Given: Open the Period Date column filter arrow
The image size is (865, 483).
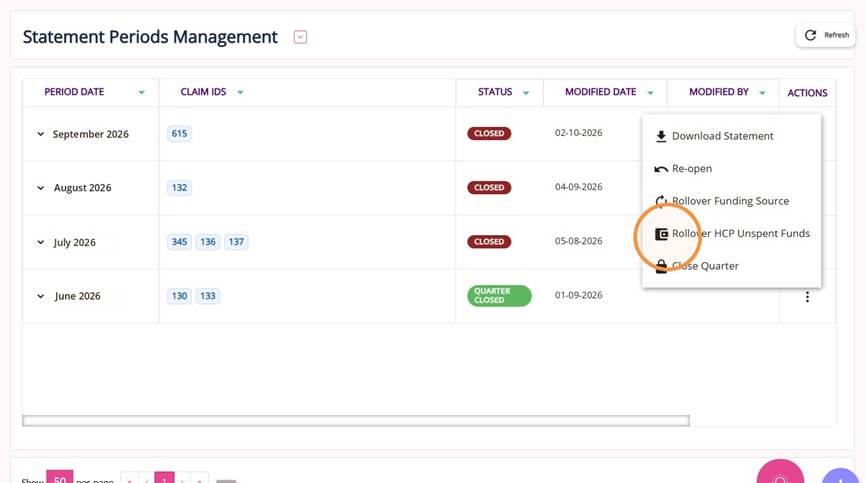Looking at the screenshot, I should [x=141, y=93].
